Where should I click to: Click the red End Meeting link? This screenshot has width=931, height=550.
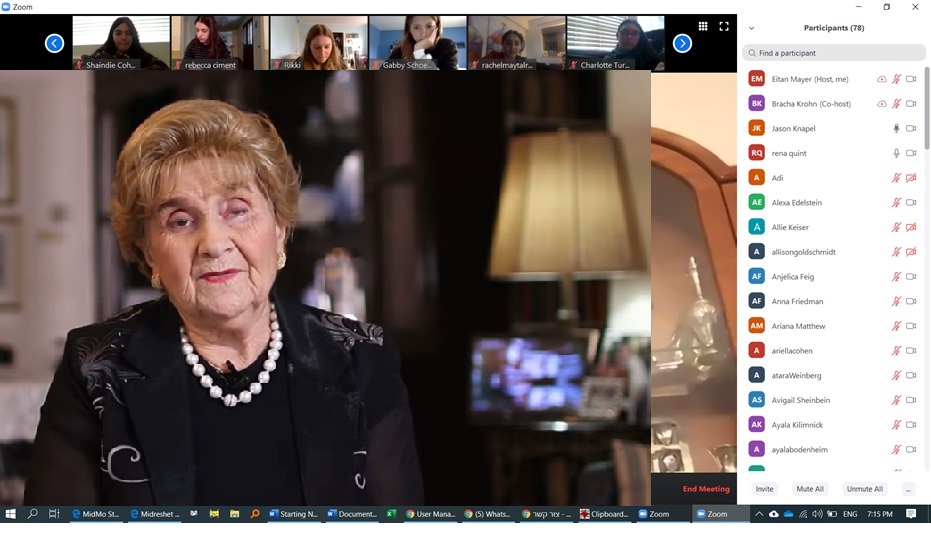706,489
